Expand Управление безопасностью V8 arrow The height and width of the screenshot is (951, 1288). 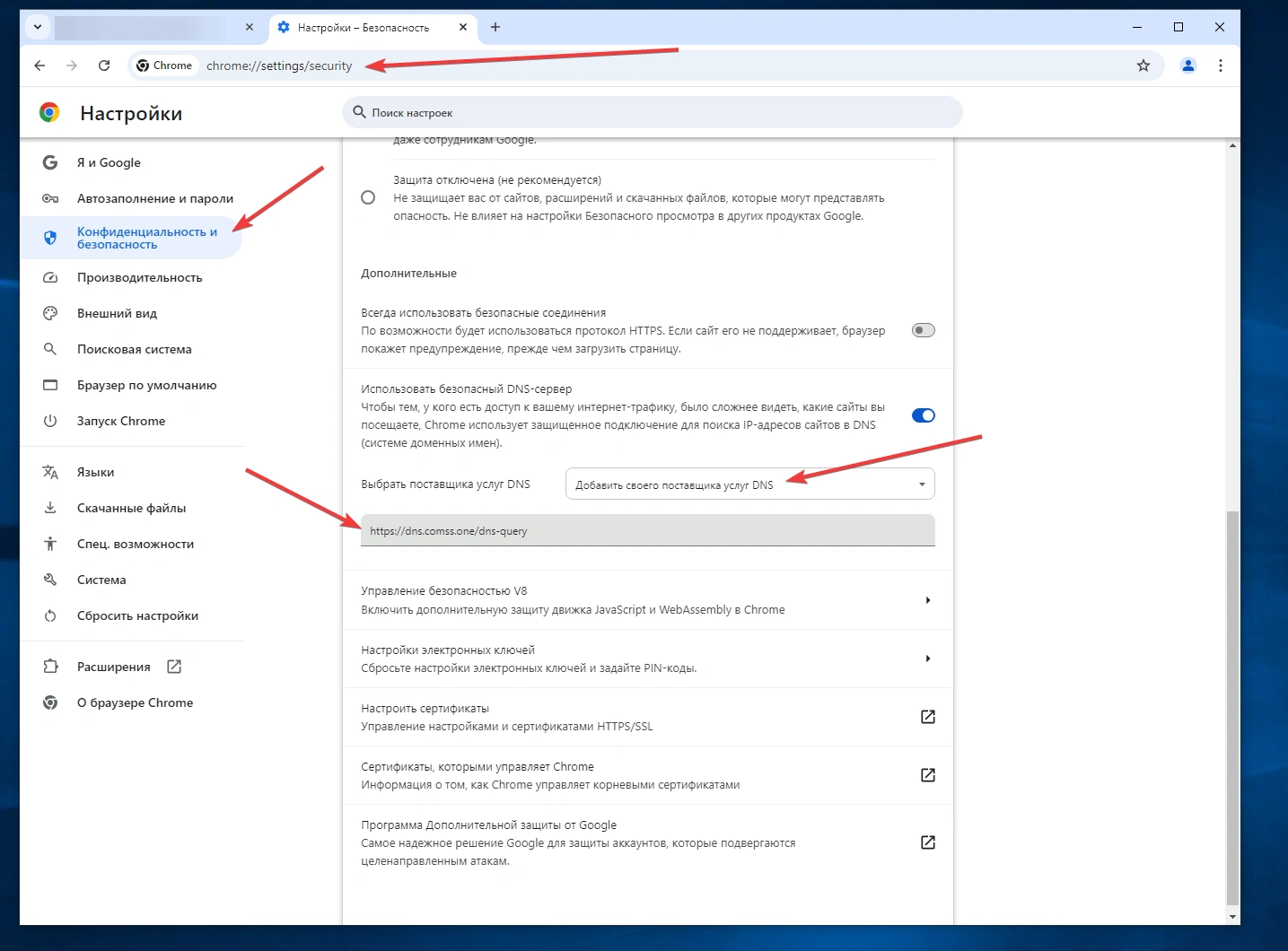tap(928, 600)
